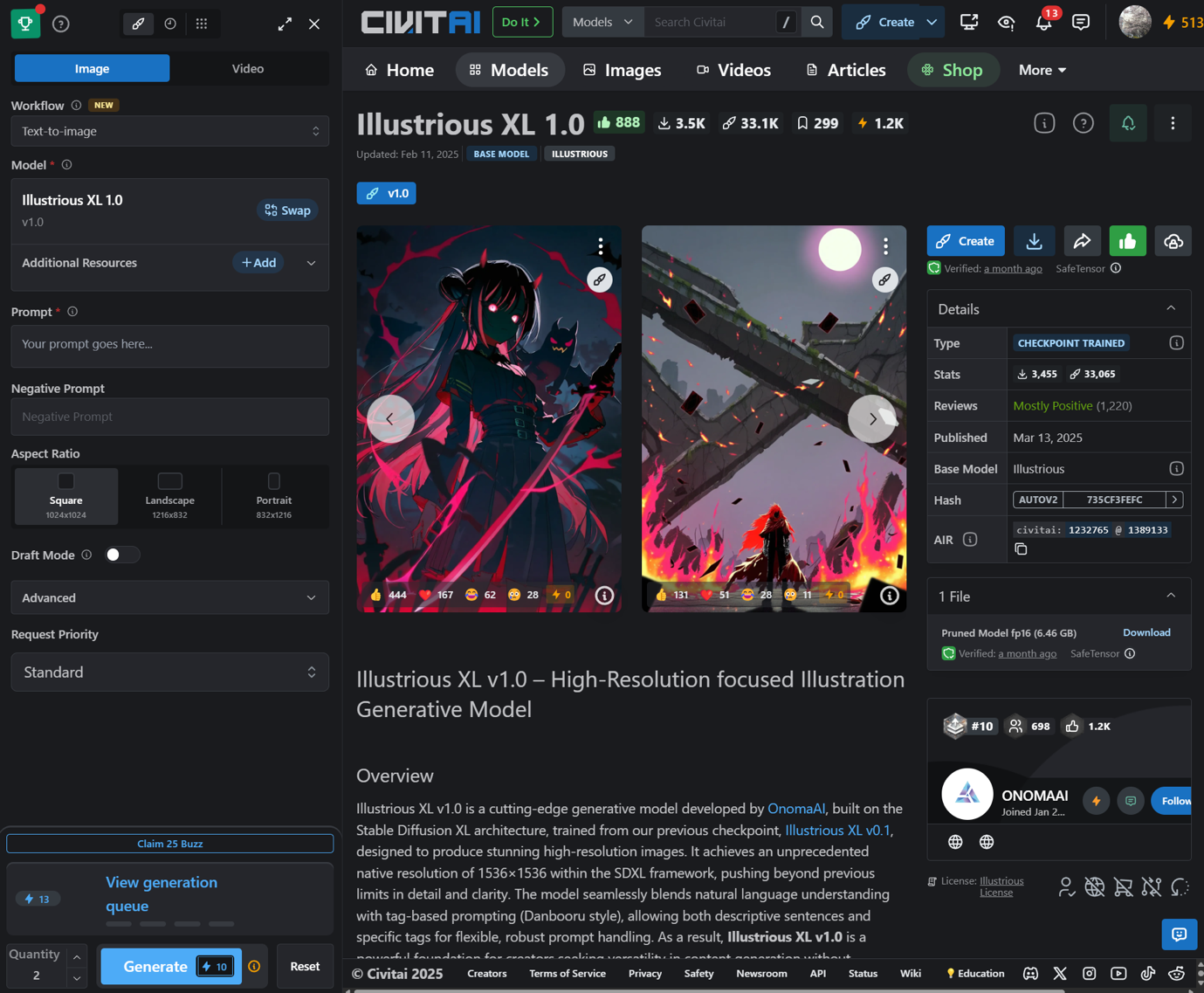The height and width of the screenshot is (993, 1204).
Task: Open the trophy challenges icon
Action: [25, 24]
